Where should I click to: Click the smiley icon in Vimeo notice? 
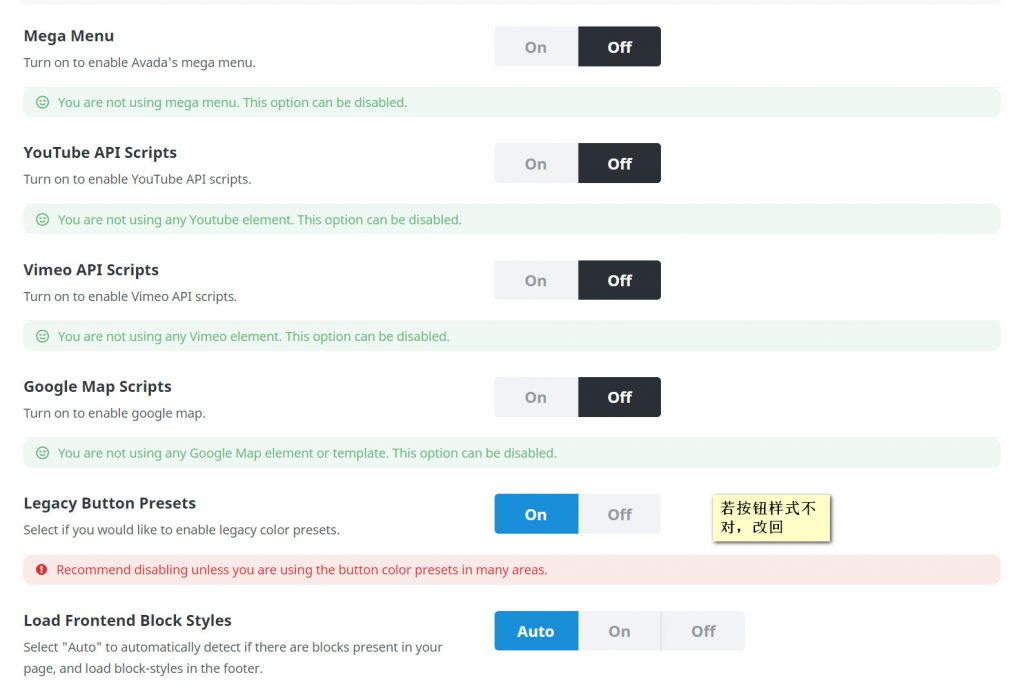click(42, 336)
